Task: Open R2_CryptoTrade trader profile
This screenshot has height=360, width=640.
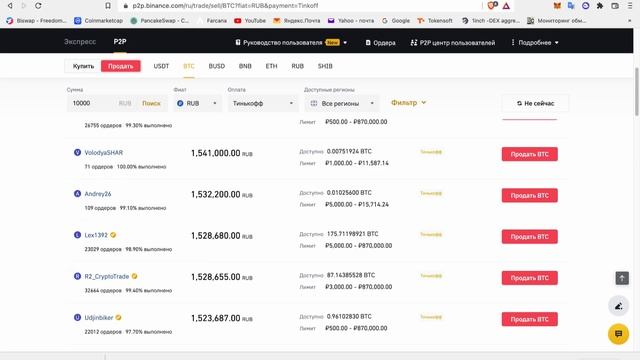Action: tap(107, 276)
